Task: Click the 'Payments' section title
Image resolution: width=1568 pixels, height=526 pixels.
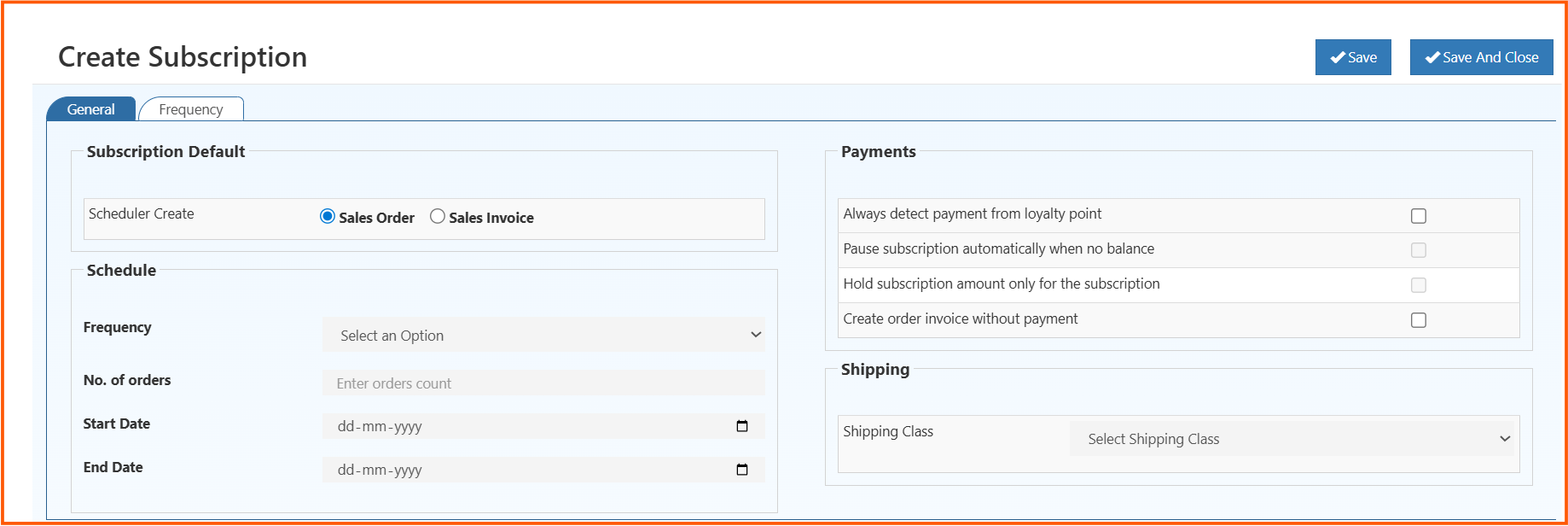Action: tap(879, 152)
